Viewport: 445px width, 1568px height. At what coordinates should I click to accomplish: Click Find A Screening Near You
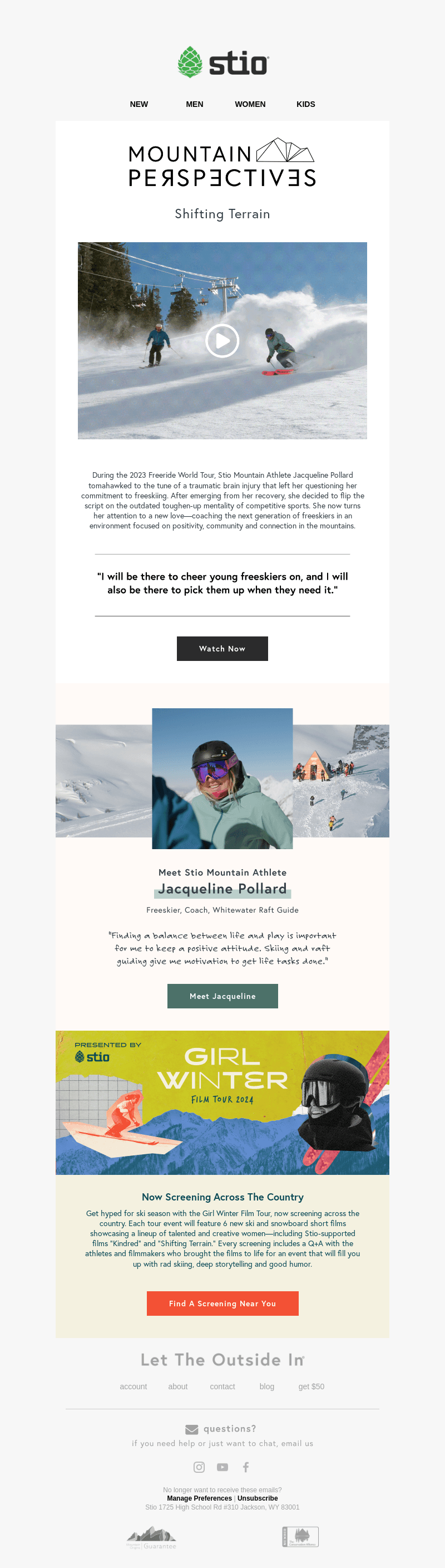pyautogui.click(x=222, y=1303)
